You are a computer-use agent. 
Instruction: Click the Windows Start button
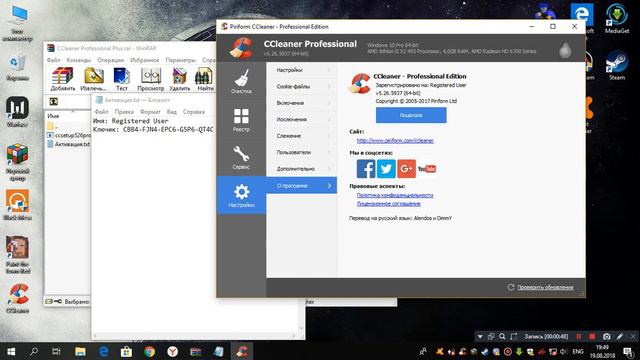point(11,351)
